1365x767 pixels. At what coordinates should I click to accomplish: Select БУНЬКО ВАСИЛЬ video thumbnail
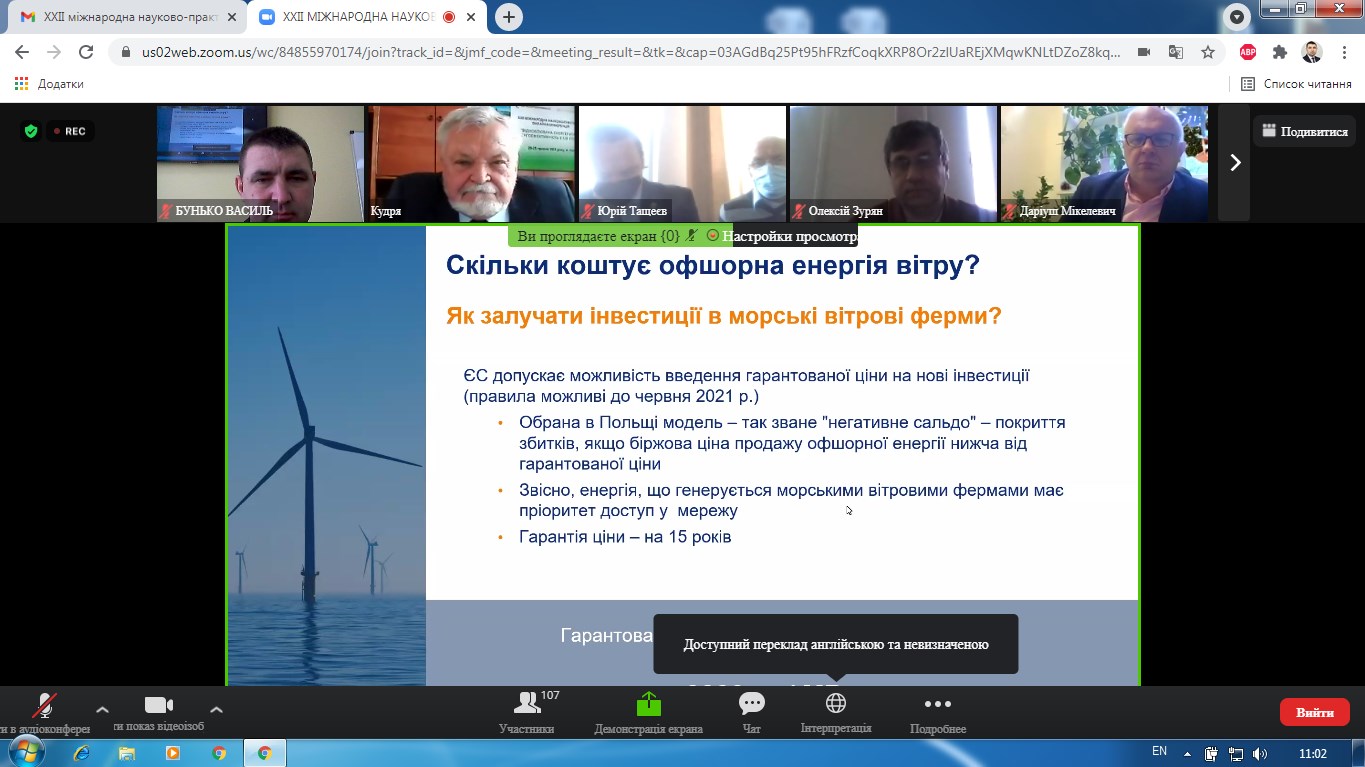(260, 163)
